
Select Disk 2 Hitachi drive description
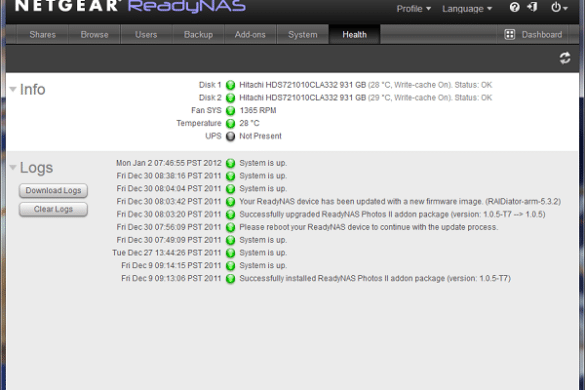pos(366,98)
